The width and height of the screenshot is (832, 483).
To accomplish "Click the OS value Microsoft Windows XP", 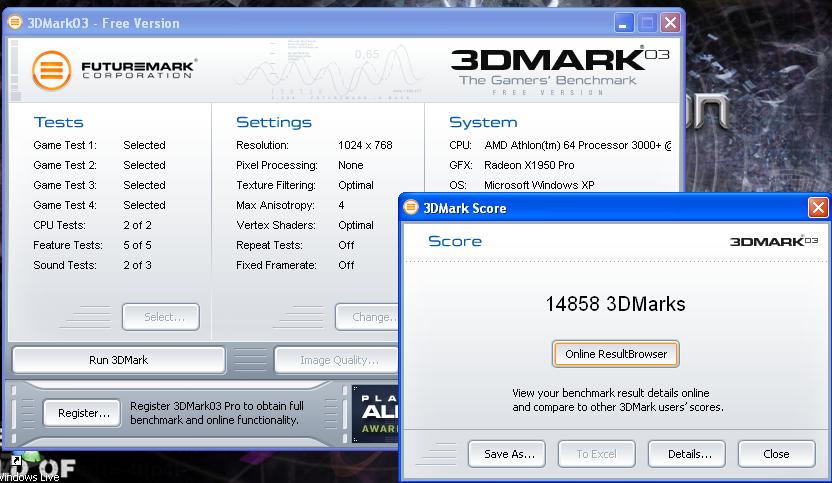I will 539,185.
